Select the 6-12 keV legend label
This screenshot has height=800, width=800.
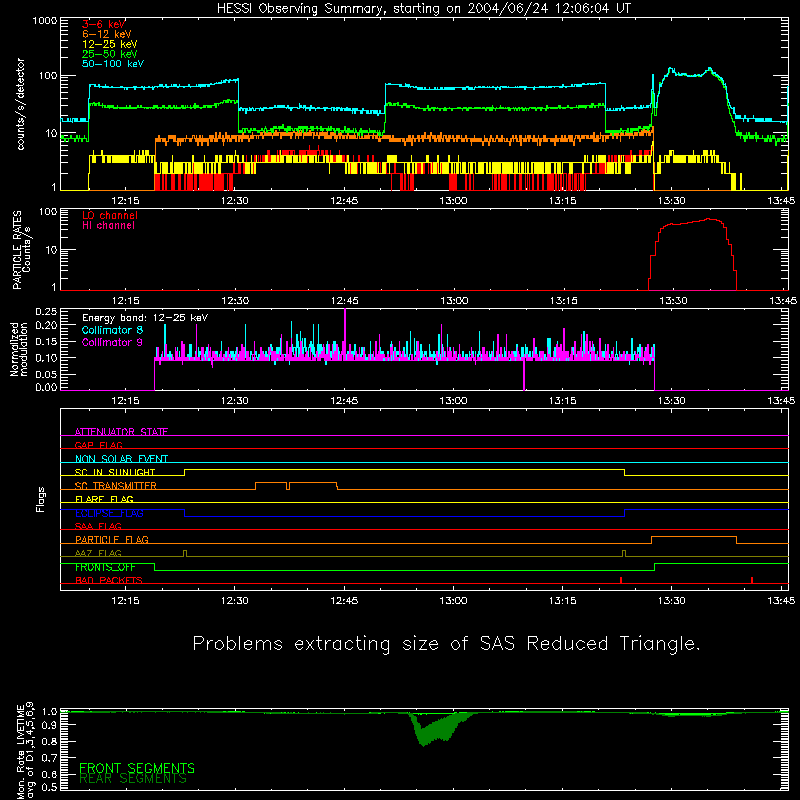[106, 34]
